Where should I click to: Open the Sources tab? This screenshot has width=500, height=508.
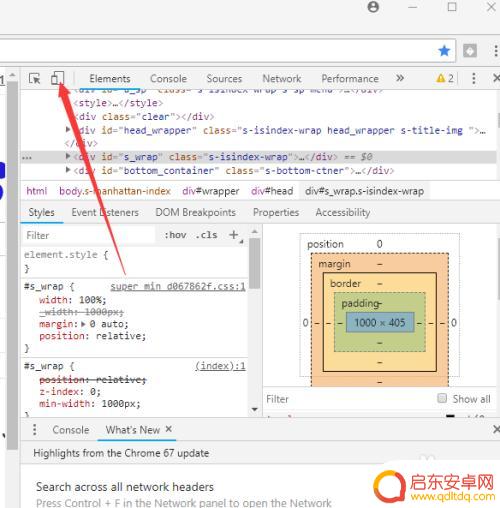(224, 79)
